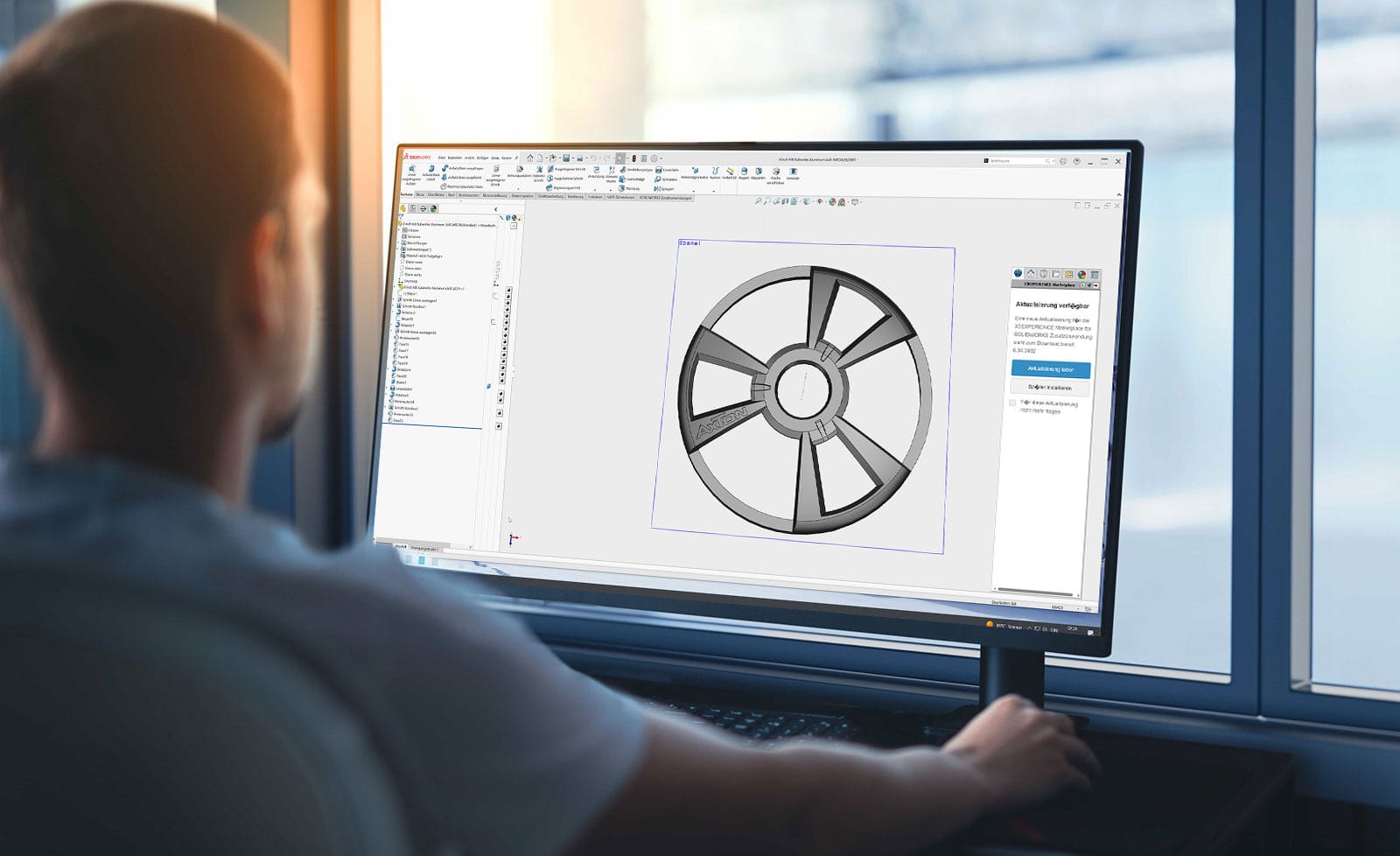Screen dimensions: 1400x856
Task: Select the Lineares Muster tool
Action: tap(612, 173)
